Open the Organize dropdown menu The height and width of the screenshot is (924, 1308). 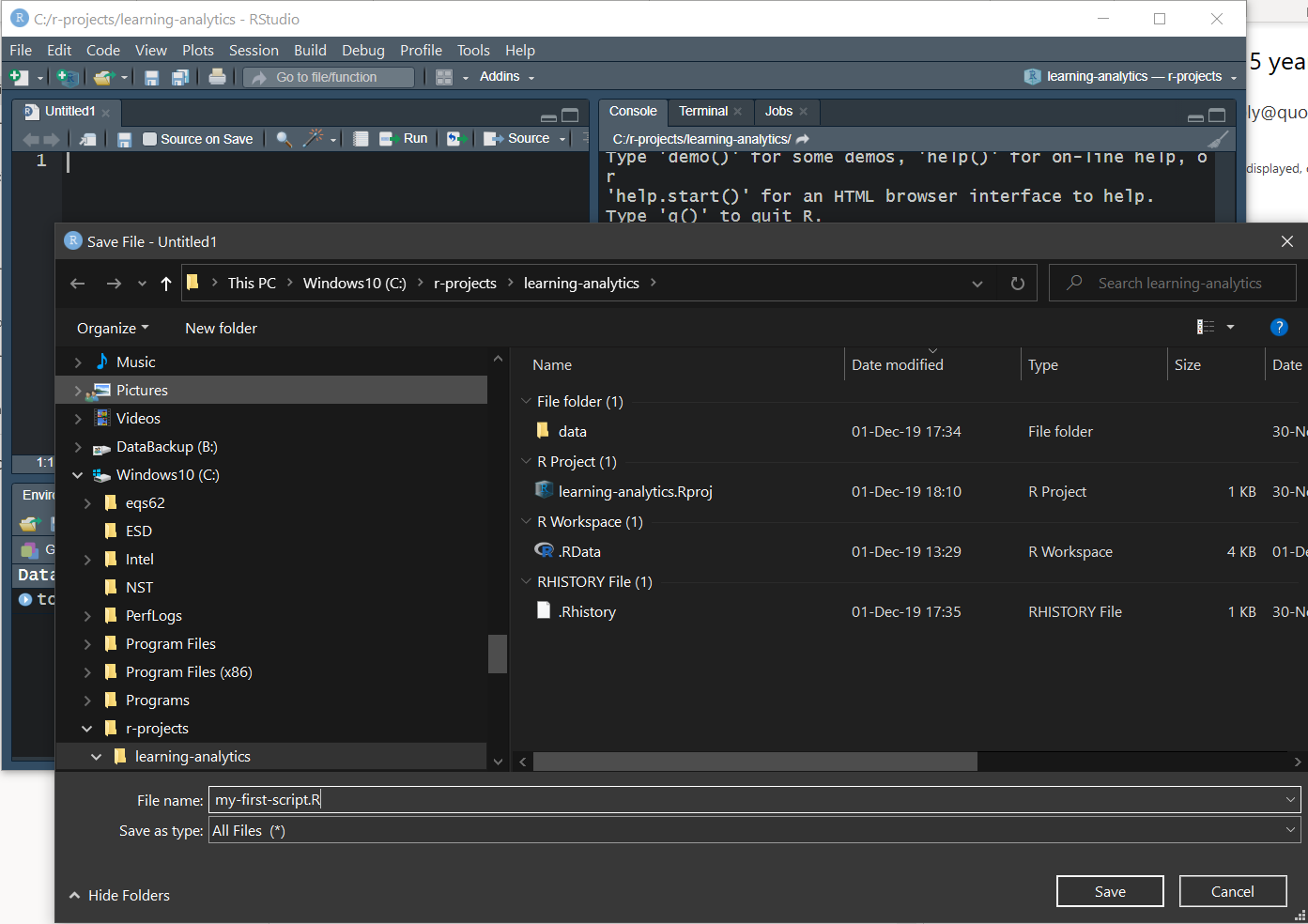coord(113,328)
